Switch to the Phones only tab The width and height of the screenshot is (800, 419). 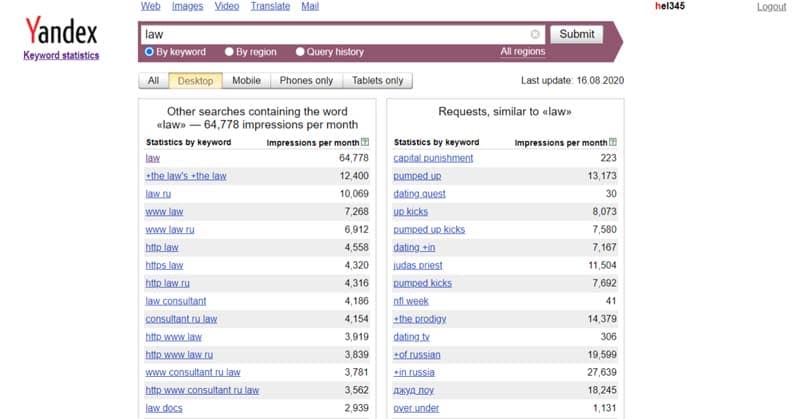pyautogui.click(x=306, y=81)
